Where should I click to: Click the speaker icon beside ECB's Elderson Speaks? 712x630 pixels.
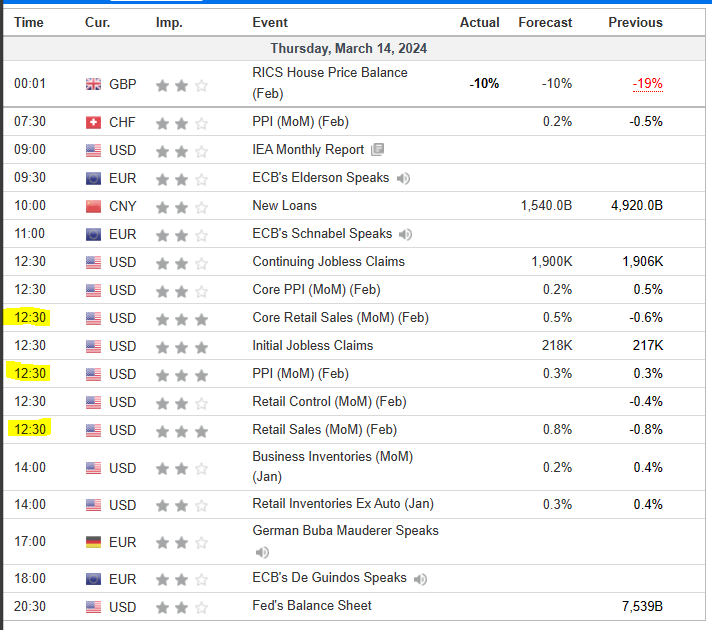pyautogui.click(x=404, y=178)
